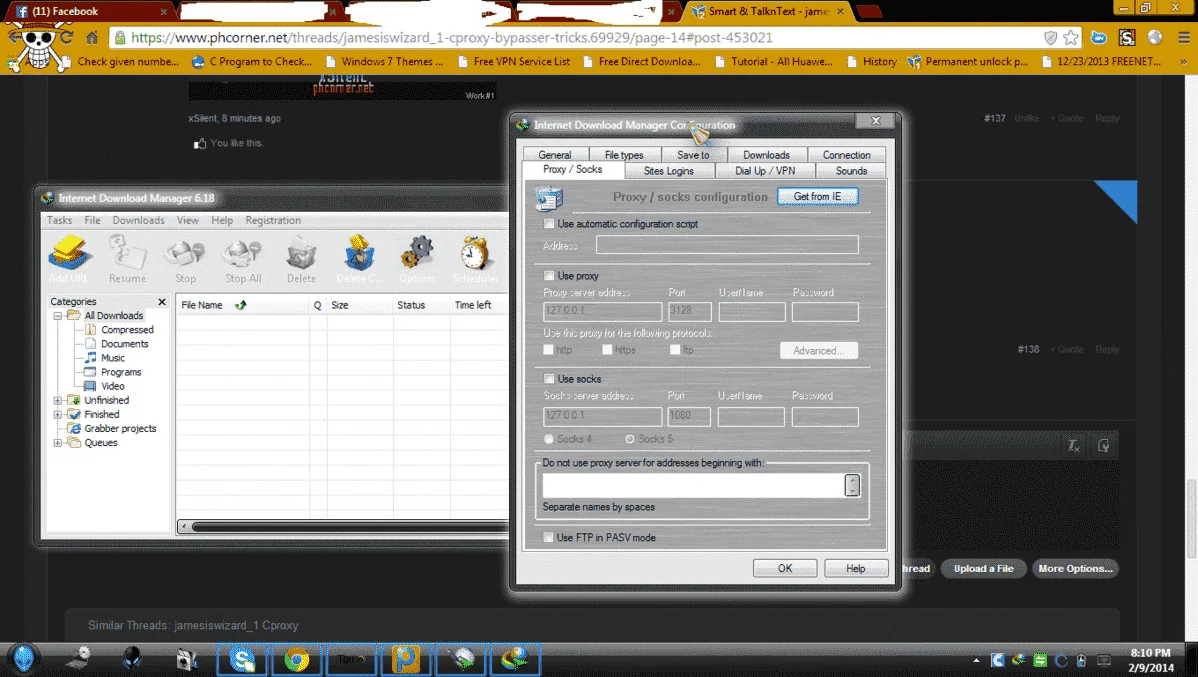
Task: Click the More Options button
Action: pyautogui.click(x=1075, y=568)
